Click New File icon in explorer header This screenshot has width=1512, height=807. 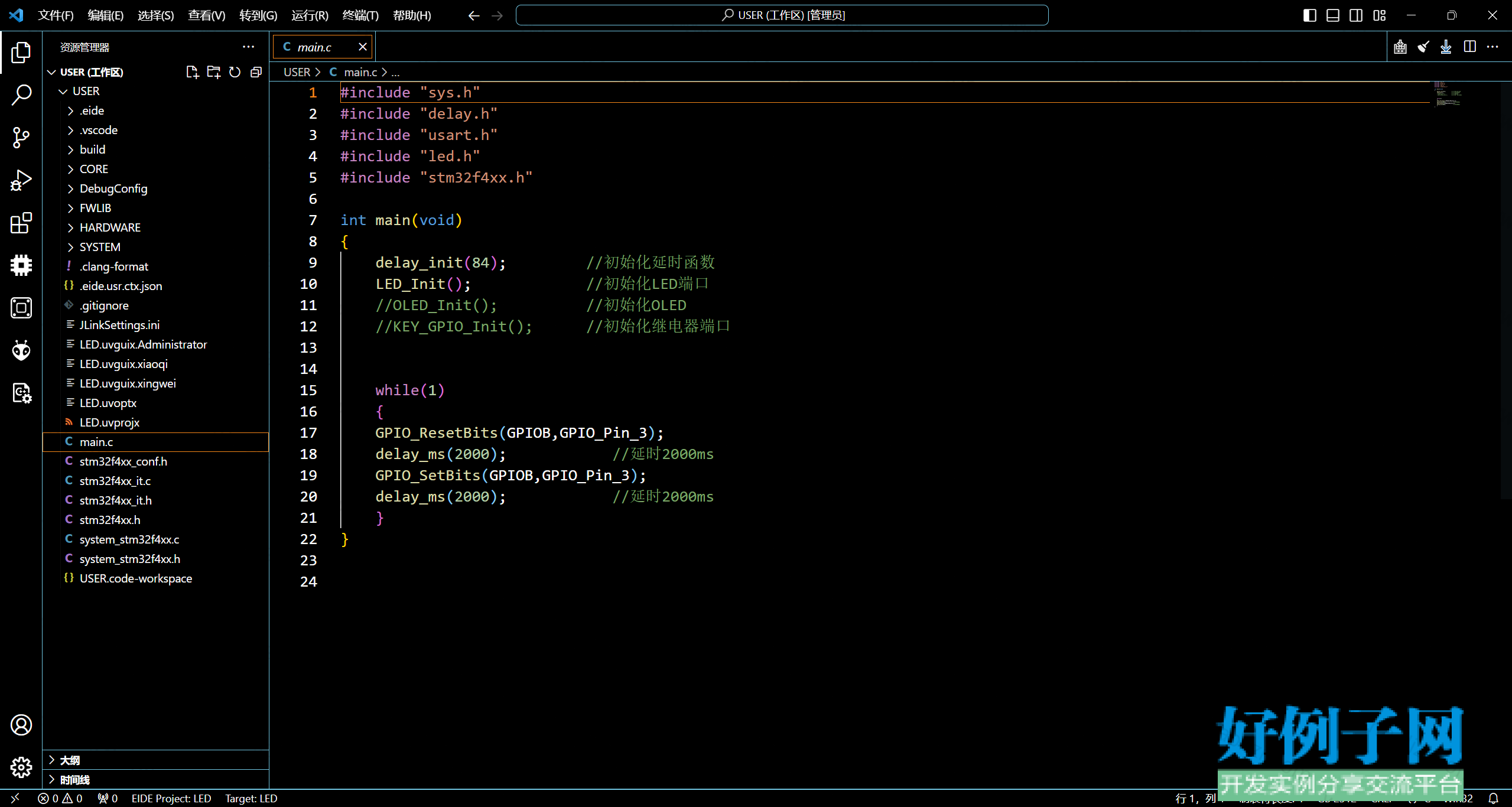192,72
